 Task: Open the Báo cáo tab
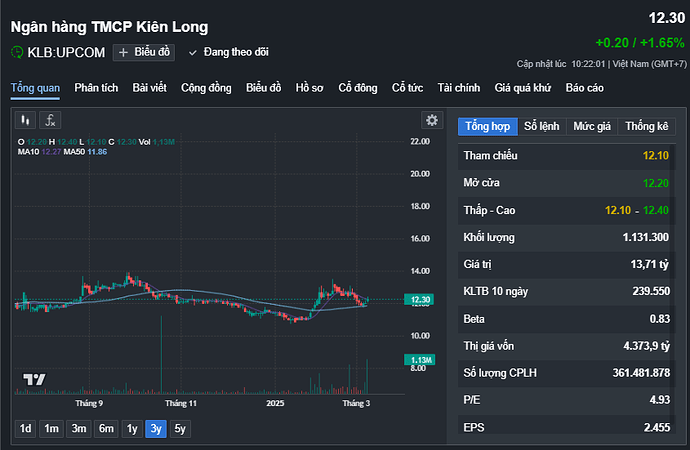pyautogui.click(x=585, y=88)
